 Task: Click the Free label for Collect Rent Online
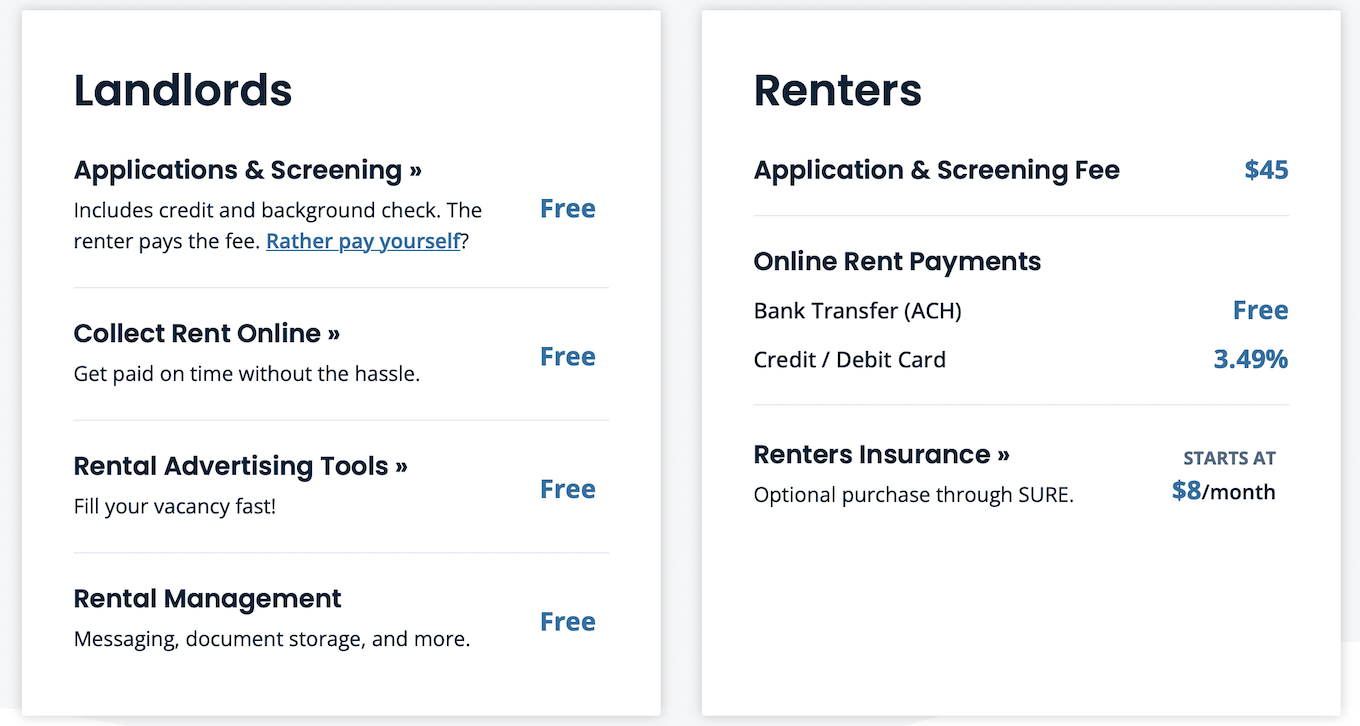pos(567,356)
